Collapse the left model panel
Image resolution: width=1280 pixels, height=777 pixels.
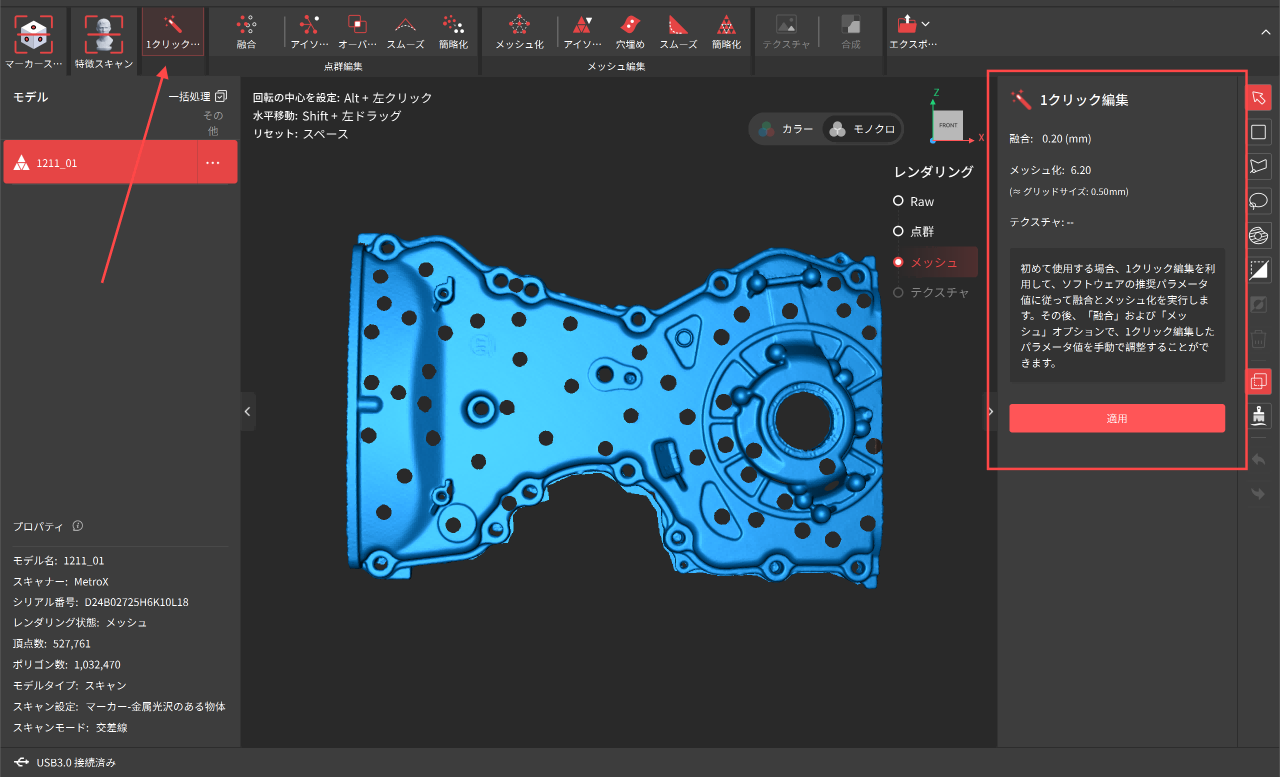click(x=248, y=411)
